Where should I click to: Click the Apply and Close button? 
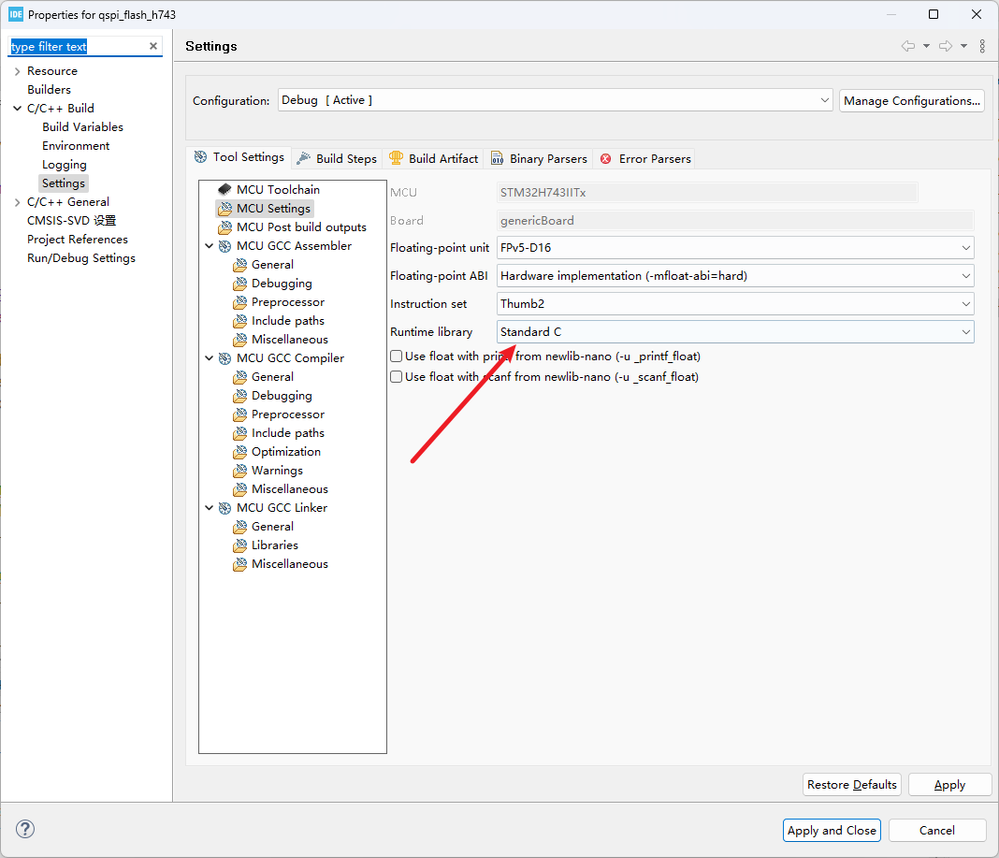coord(831,830)
